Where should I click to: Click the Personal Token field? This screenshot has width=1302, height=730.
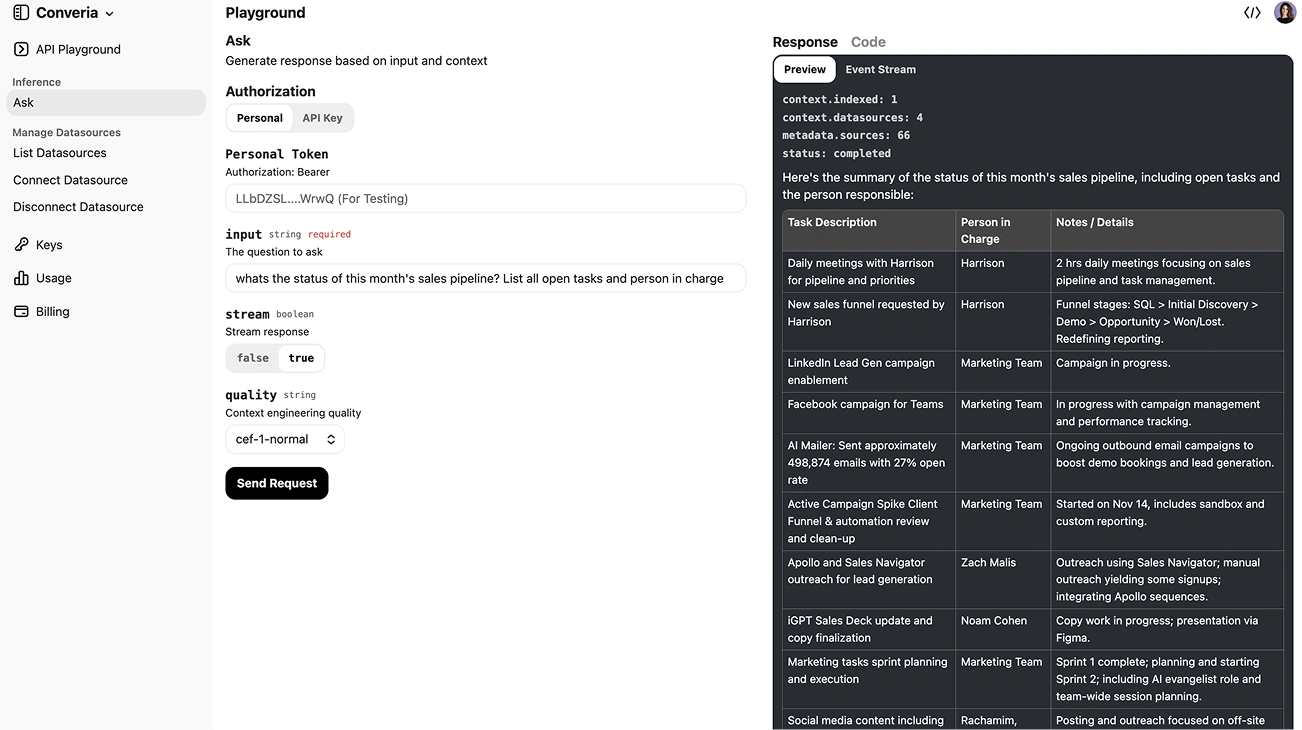485,198
